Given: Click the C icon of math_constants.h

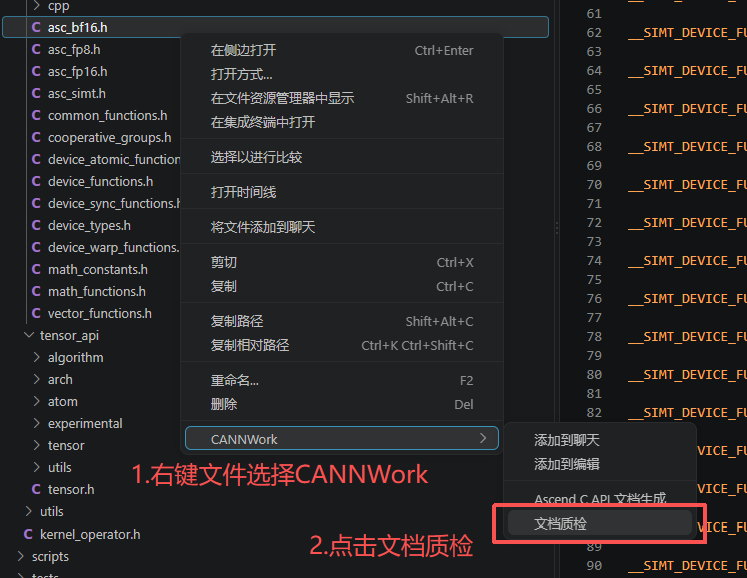Looking at the screenshot, I should click(36, 270).
